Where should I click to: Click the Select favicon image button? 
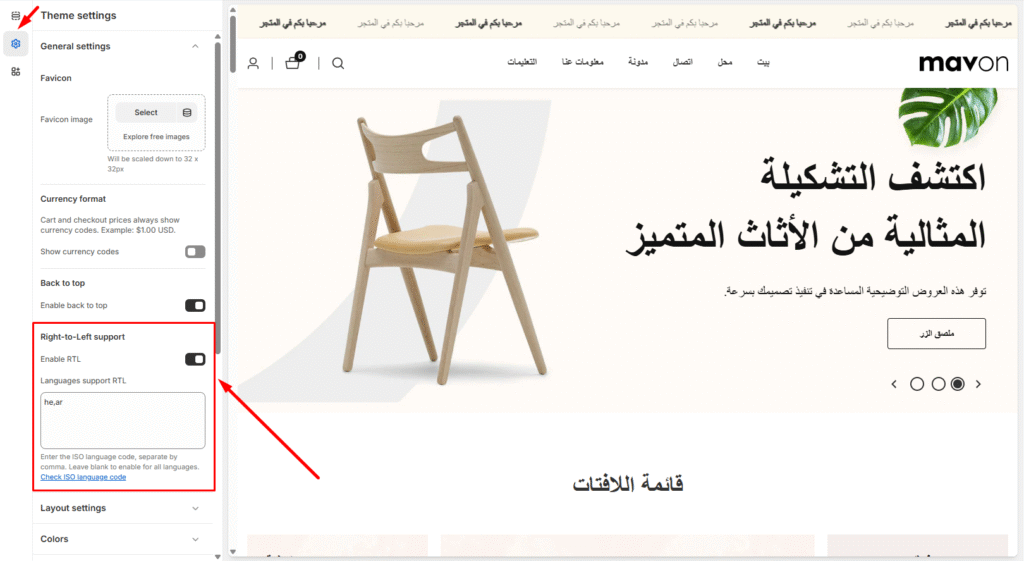146,113
